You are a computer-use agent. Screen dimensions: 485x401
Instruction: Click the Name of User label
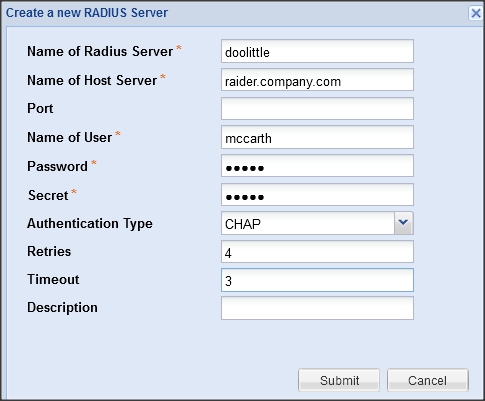click(70, 137)
